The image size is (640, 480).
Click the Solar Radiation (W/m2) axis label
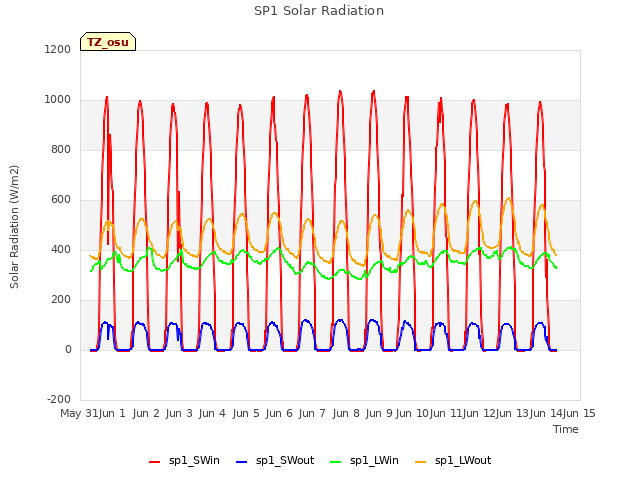tap(14, 227)
